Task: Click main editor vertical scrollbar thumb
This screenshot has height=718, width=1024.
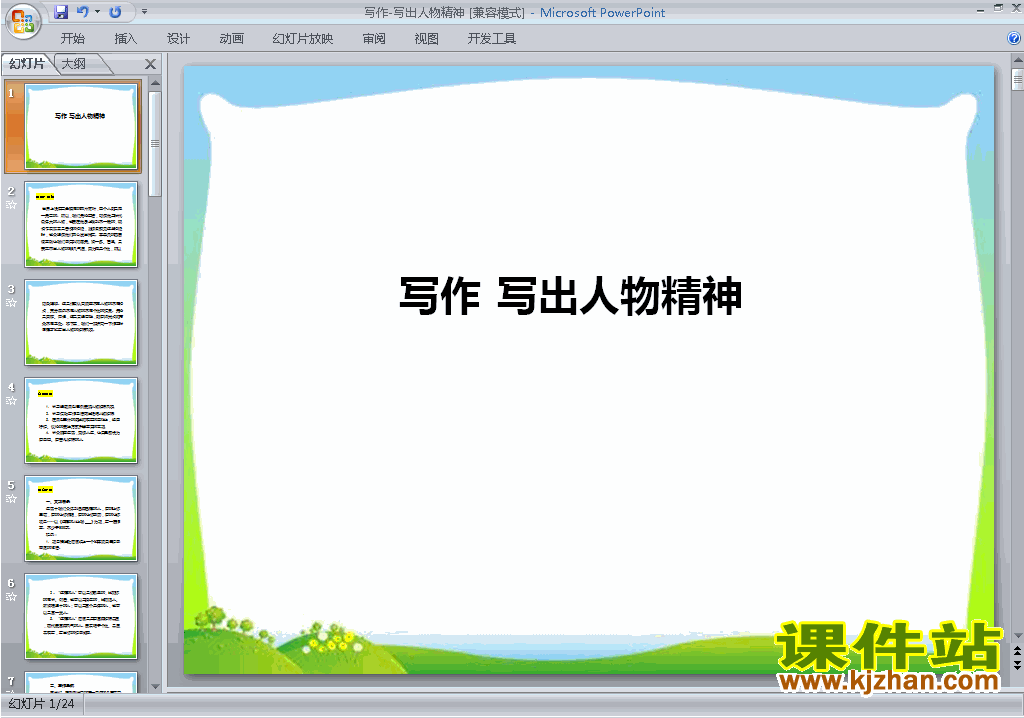Action: pos(1017,79)
